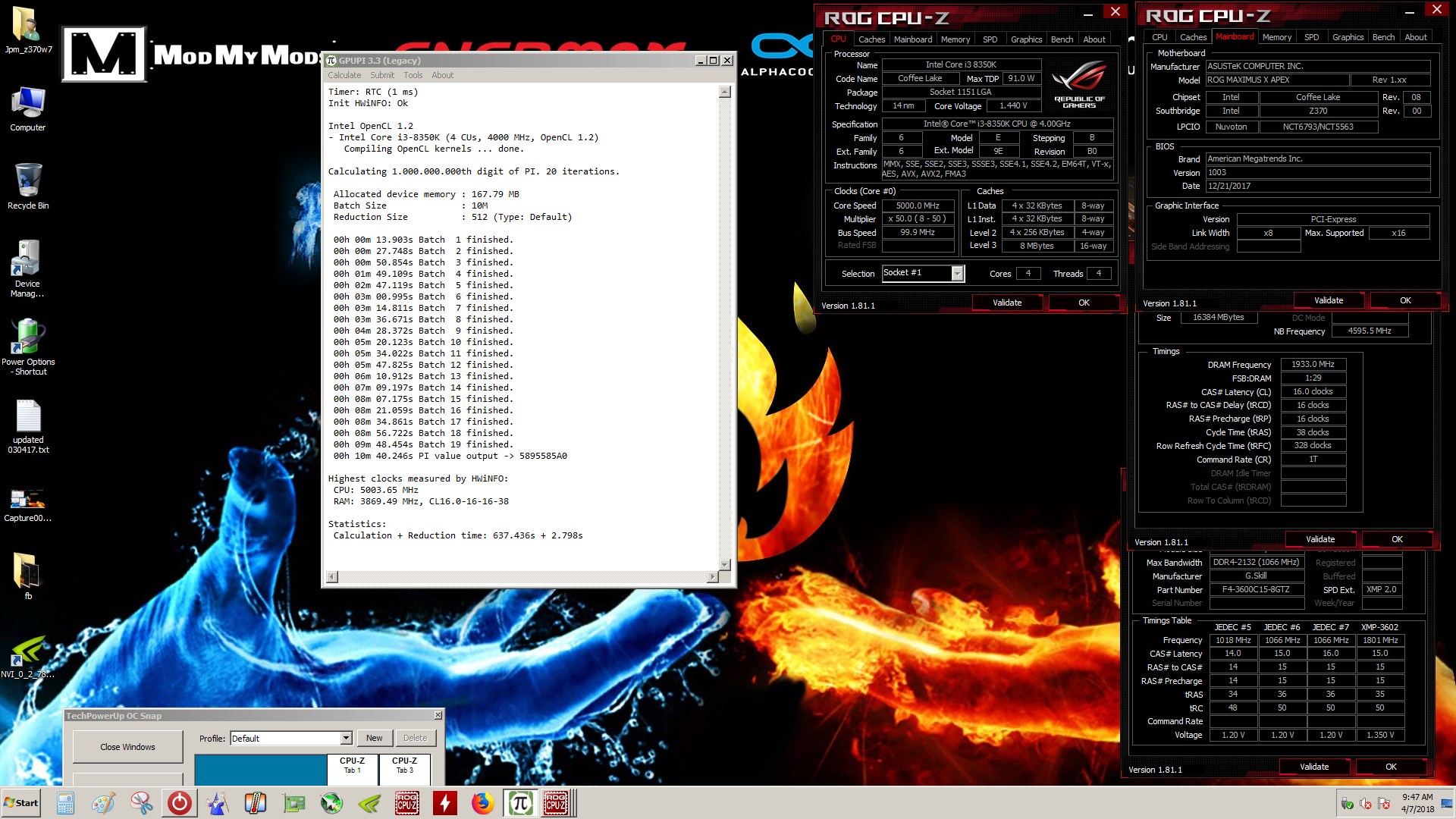This screenshot has width=1456, height=819.
Task: Switch to Mainboard tab in left CPU-Z window
Action: [x=913, y=39]
